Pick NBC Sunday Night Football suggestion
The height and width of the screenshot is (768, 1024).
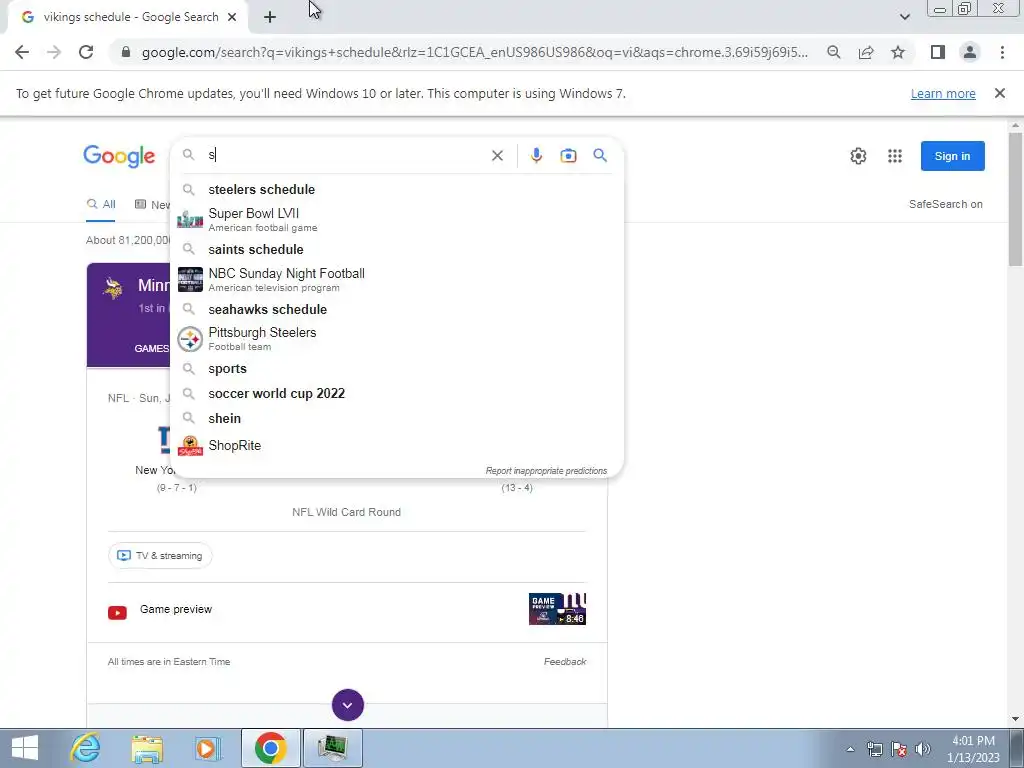pos(396,280)
